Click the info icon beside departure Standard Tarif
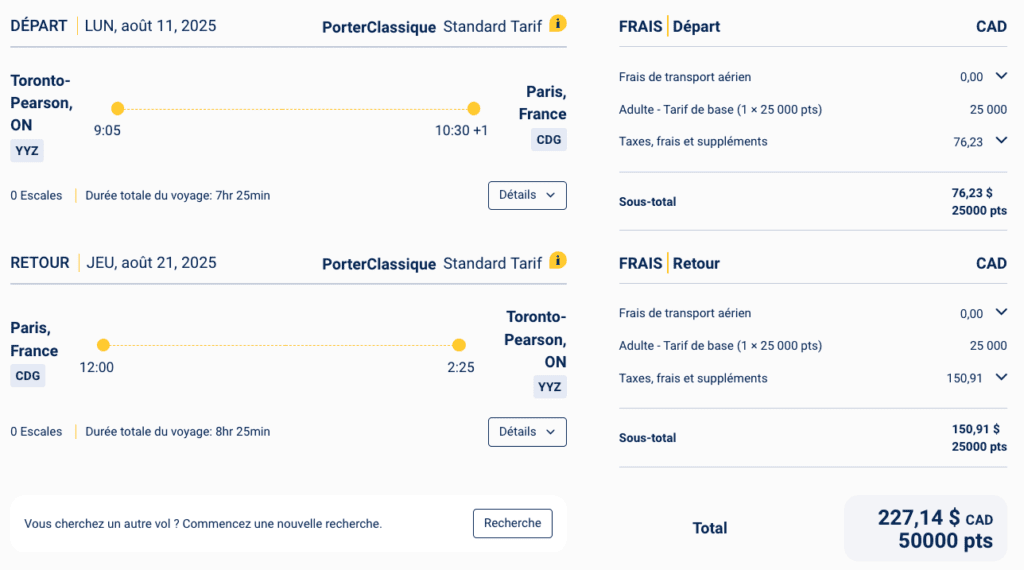Viewport: 1024px width, 570px height. tap(558, 23)
